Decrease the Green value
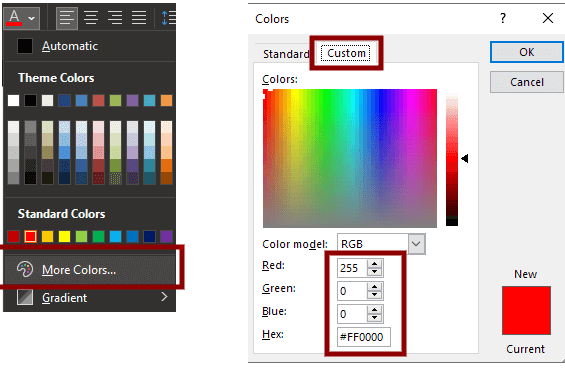 [375, 295]
